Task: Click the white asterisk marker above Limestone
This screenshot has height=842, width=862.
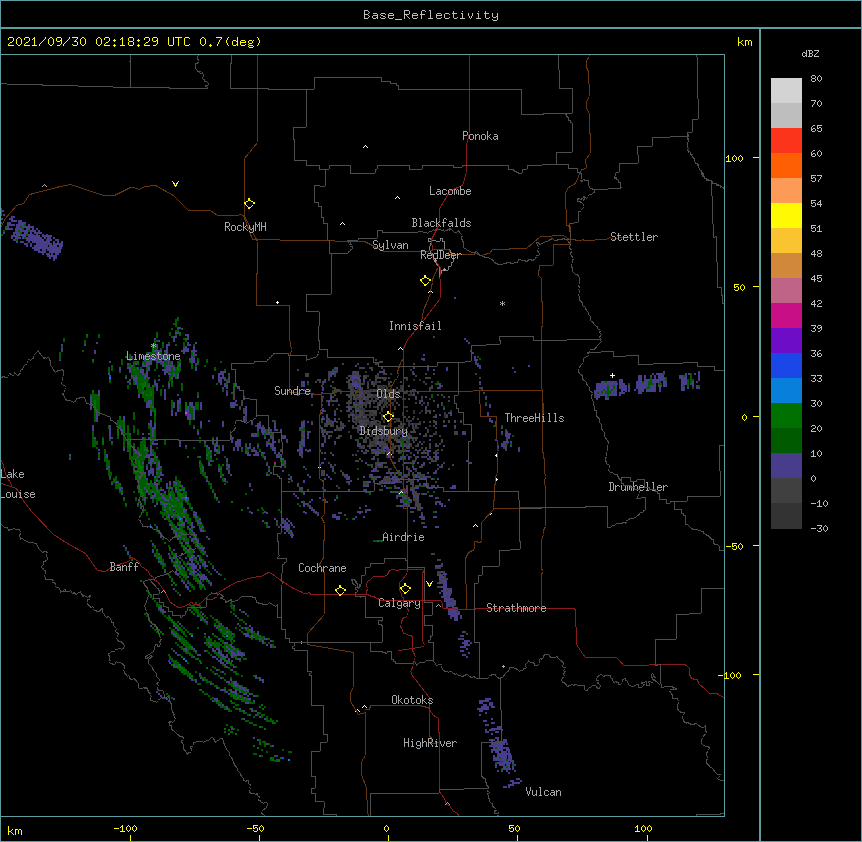Action: pyautogui.click(x=153, y=346)
